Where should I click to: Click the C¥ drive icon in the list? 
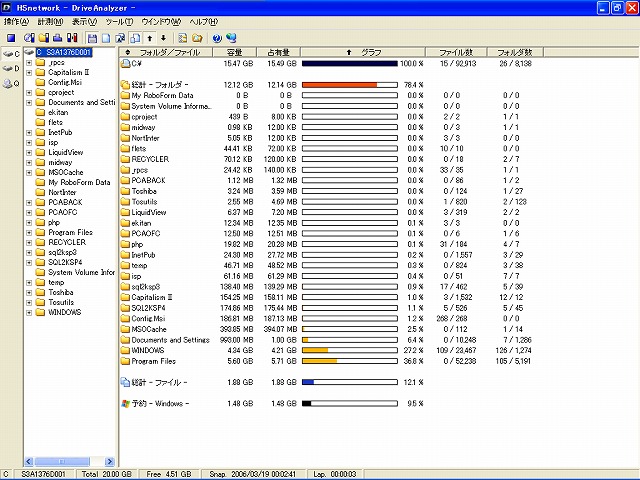pyautogui.click(x=125, y=63)
